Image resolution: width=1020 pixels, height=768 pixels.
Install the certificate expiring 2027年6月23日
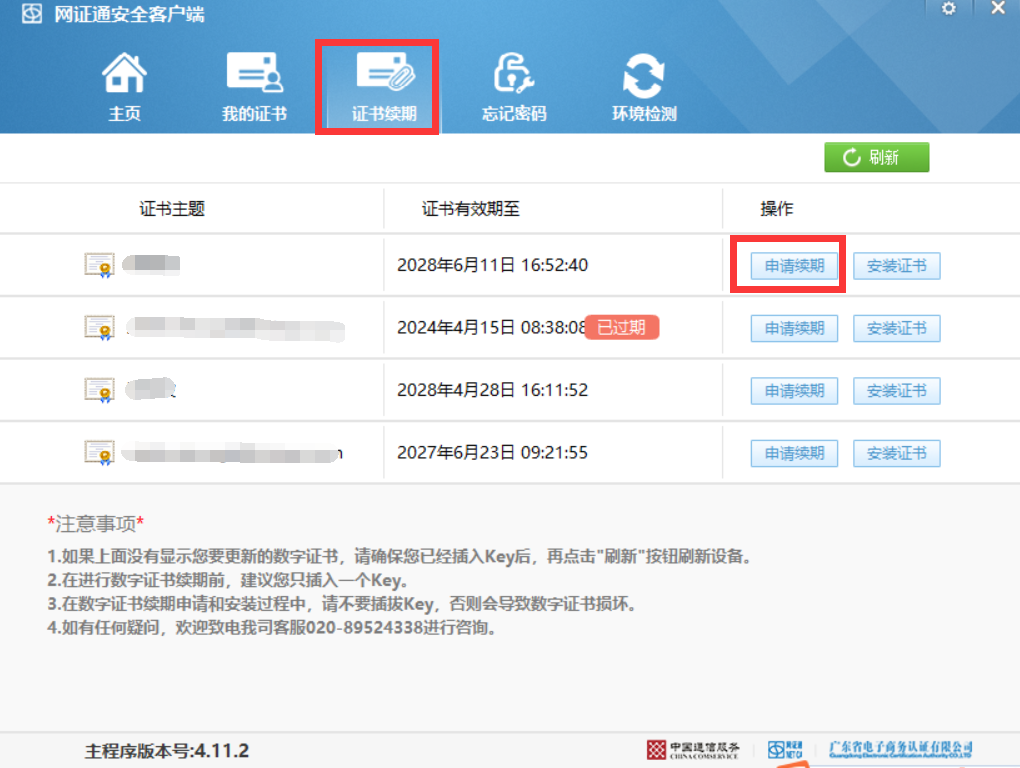click(896, 453)
